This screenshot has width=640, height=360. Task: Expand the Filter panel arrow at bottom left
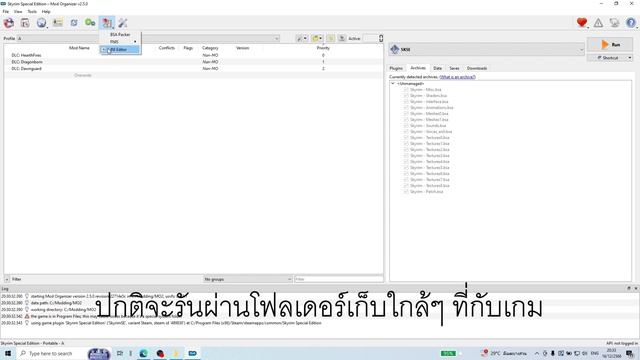(x=7, y=279)
